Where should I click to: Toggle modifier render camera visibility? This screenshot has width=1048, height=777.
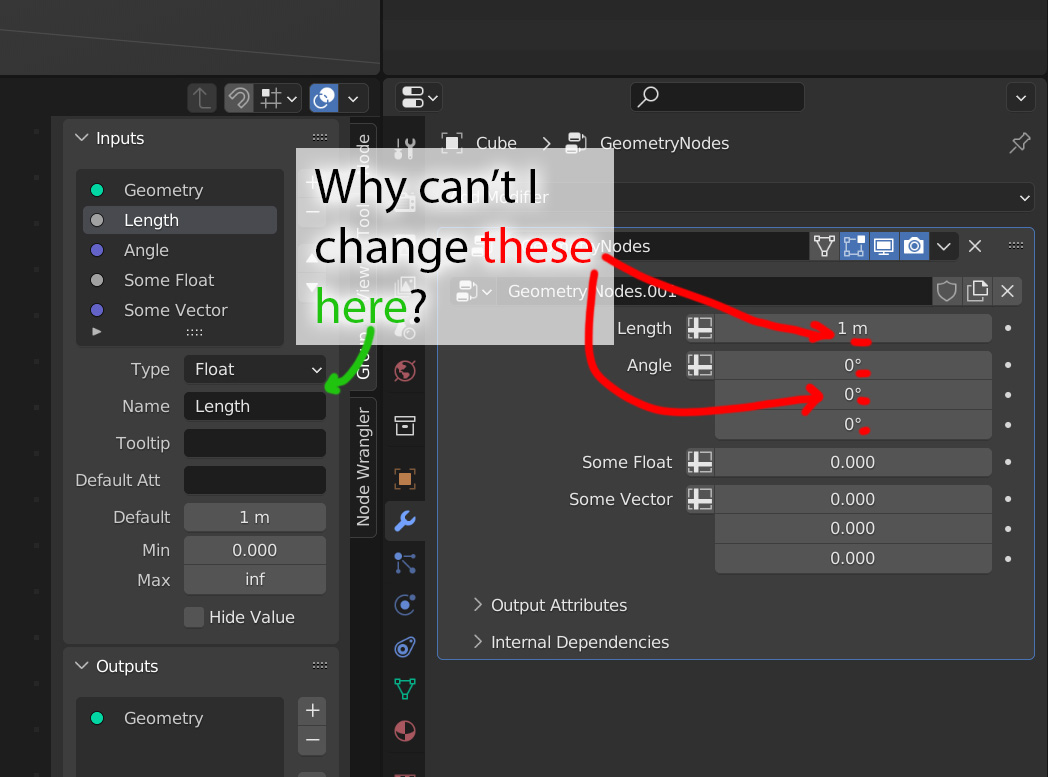coord(914,246)
